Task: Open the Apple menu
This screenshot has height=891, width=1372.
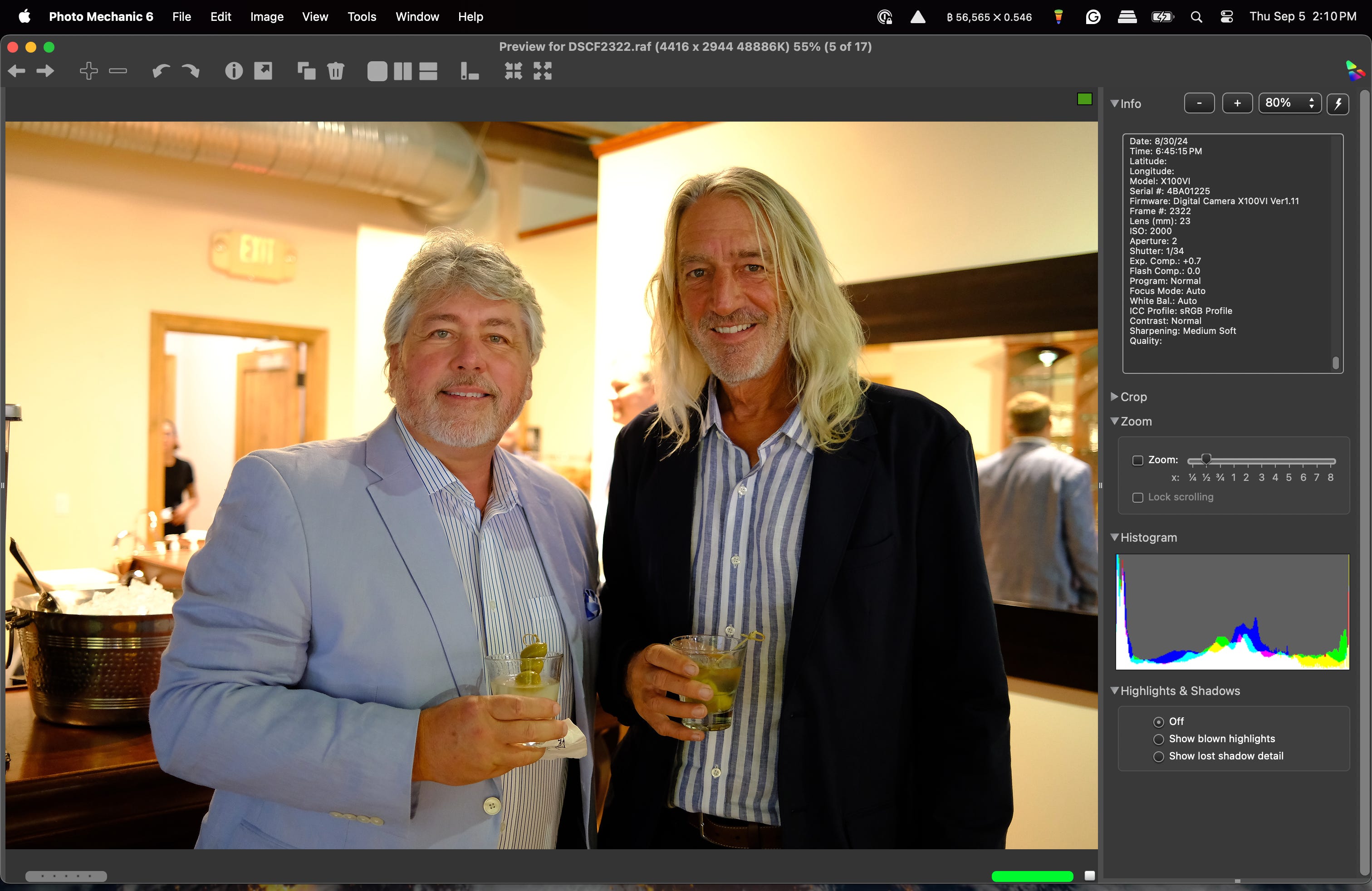Action: click(24, 17)
